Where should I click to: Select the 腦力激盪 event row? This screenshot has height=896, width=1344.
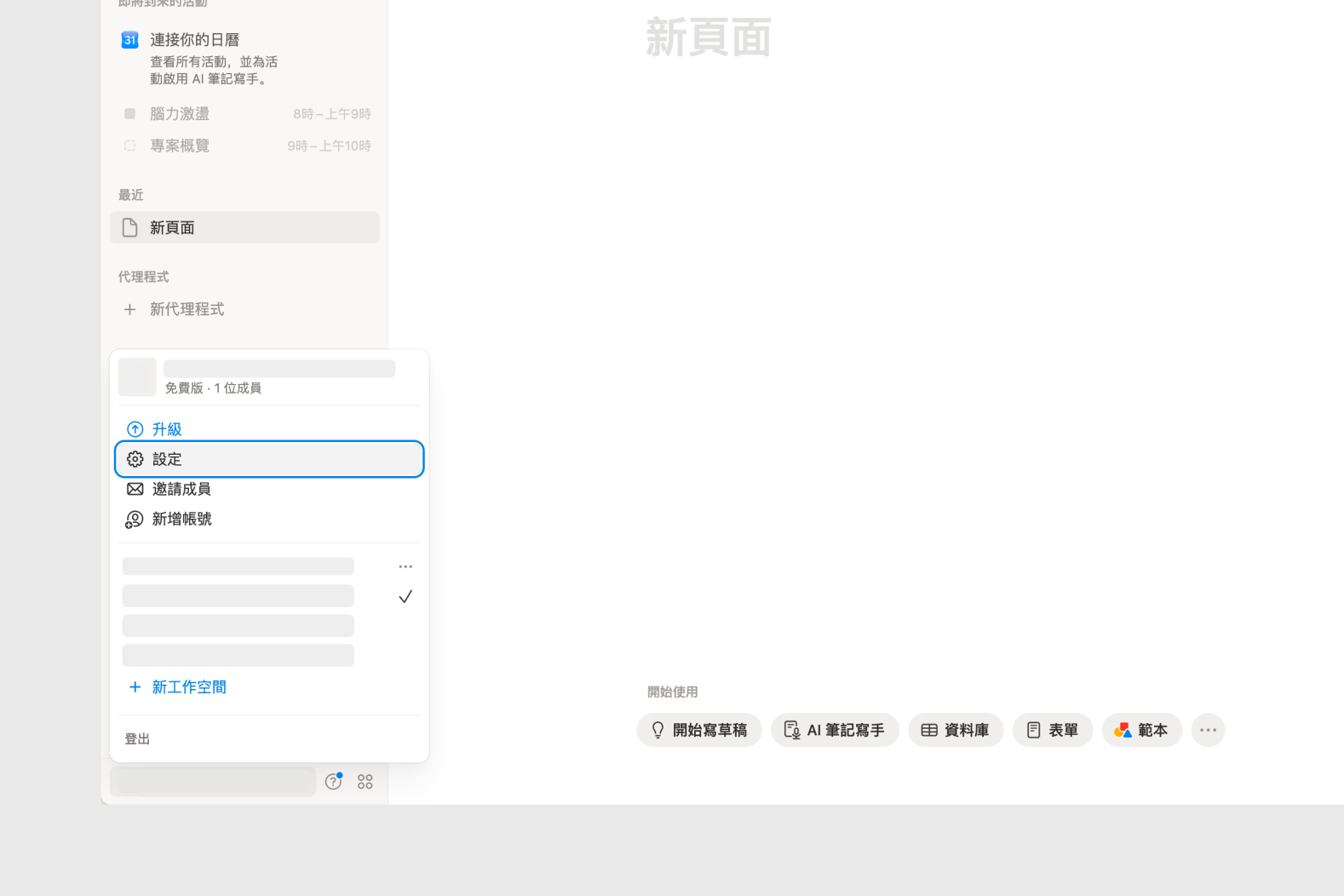pyautogui.click(x=245, y=113)
